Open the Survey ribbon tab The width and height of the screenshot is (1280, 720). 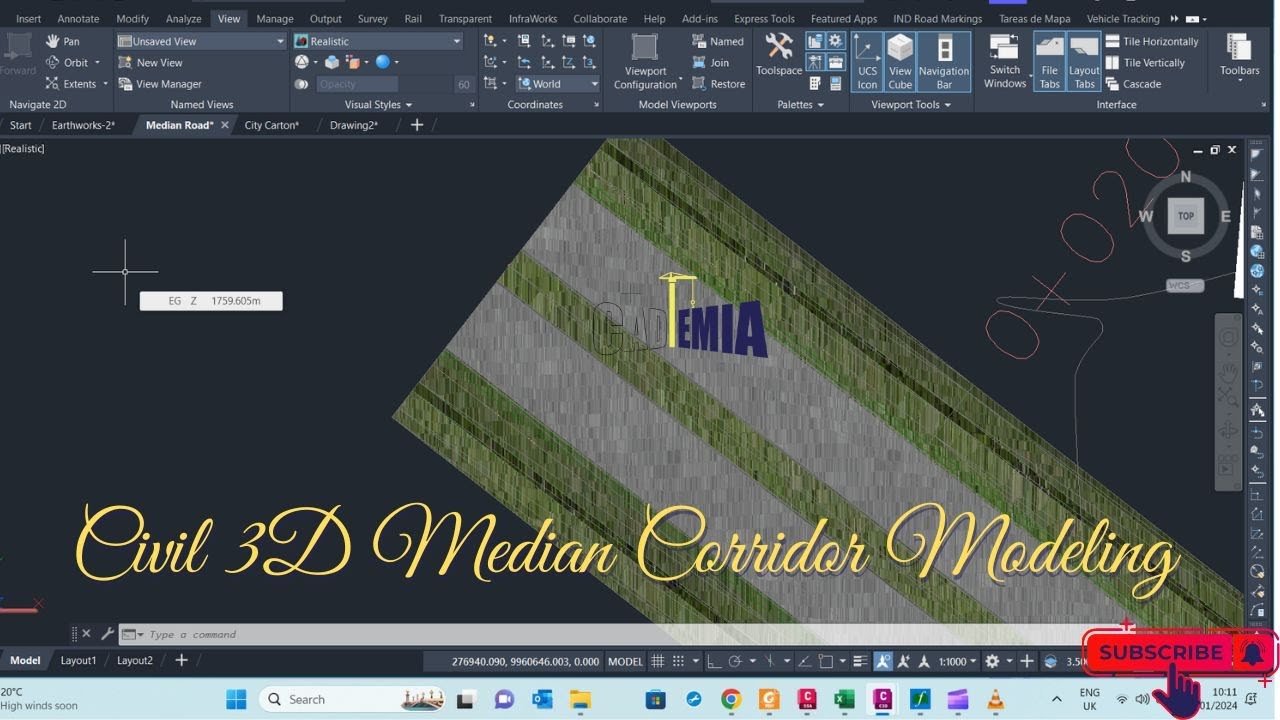click(x=372, y=18)
